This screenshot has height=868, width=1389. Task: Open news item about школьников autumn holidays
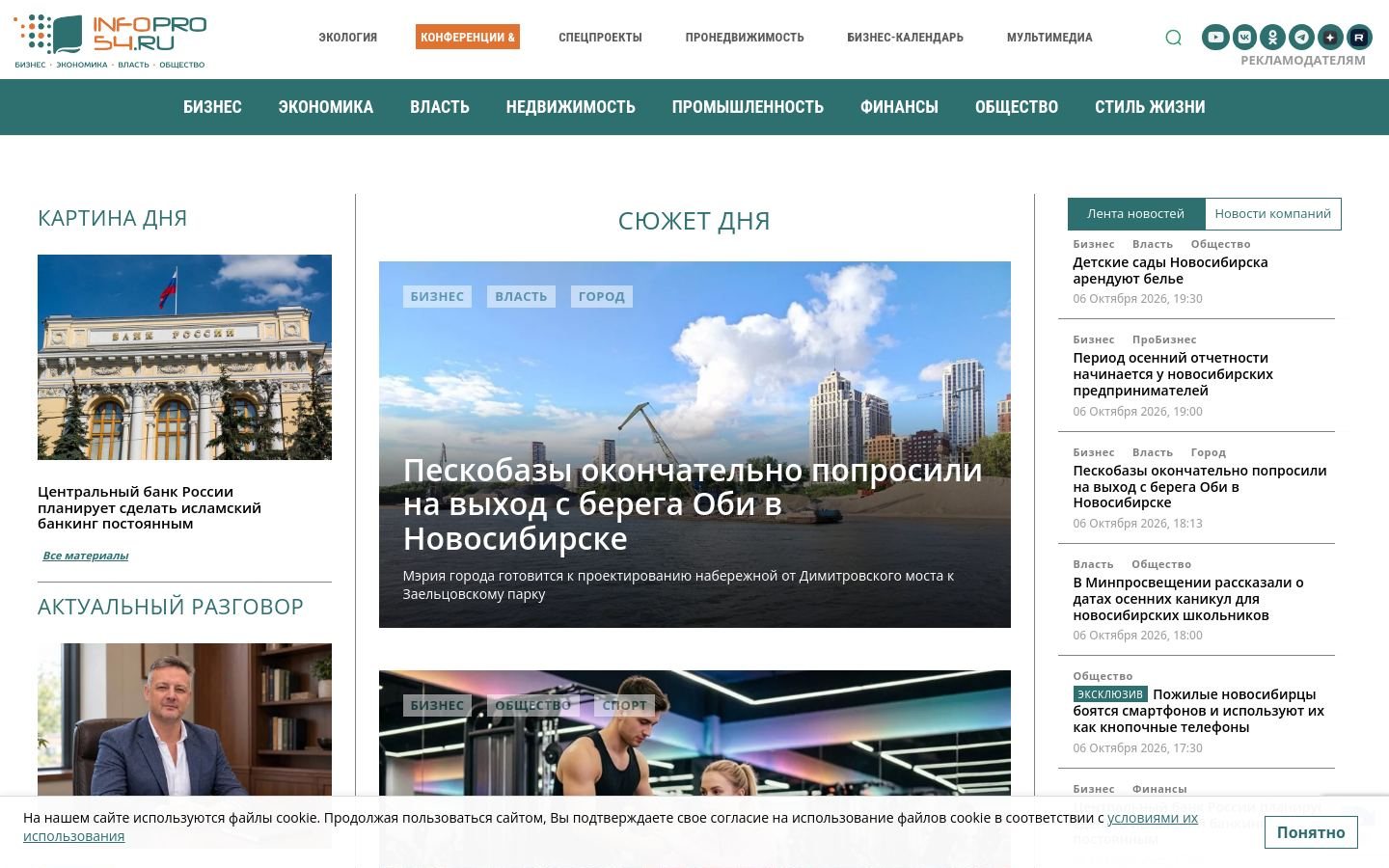(1188, 599)
